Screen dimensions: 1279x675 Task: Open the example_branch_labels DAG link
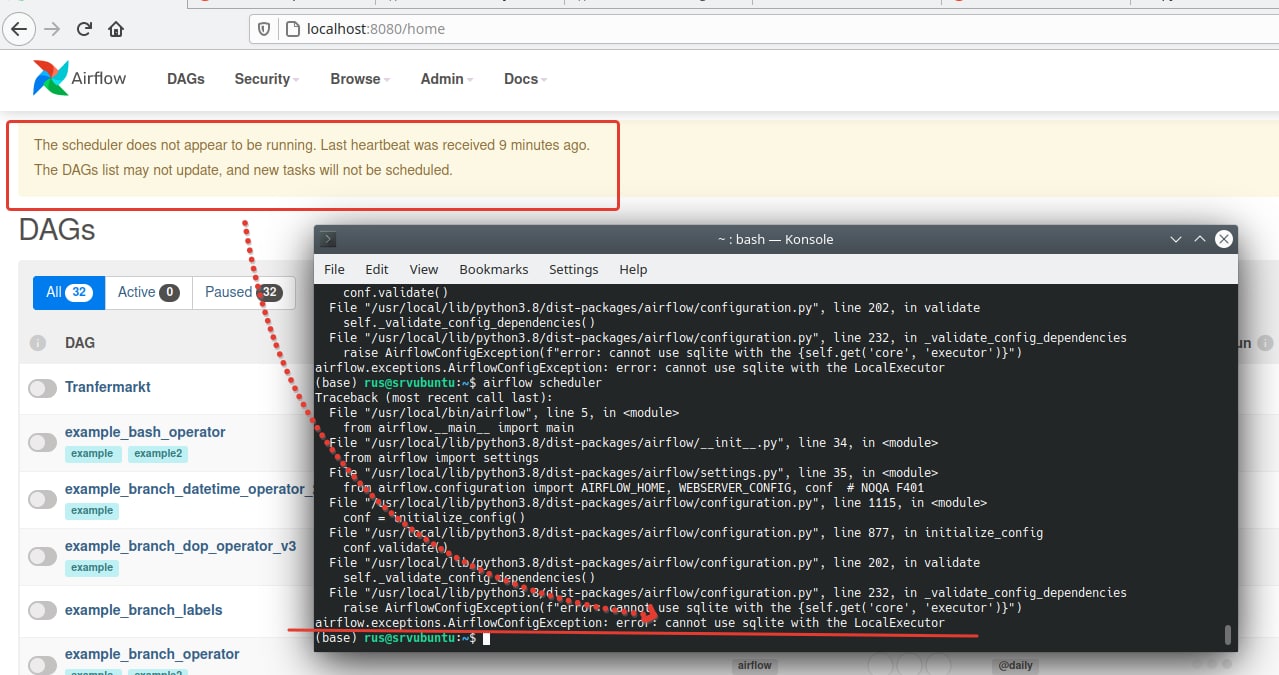(x=143, y=610)
